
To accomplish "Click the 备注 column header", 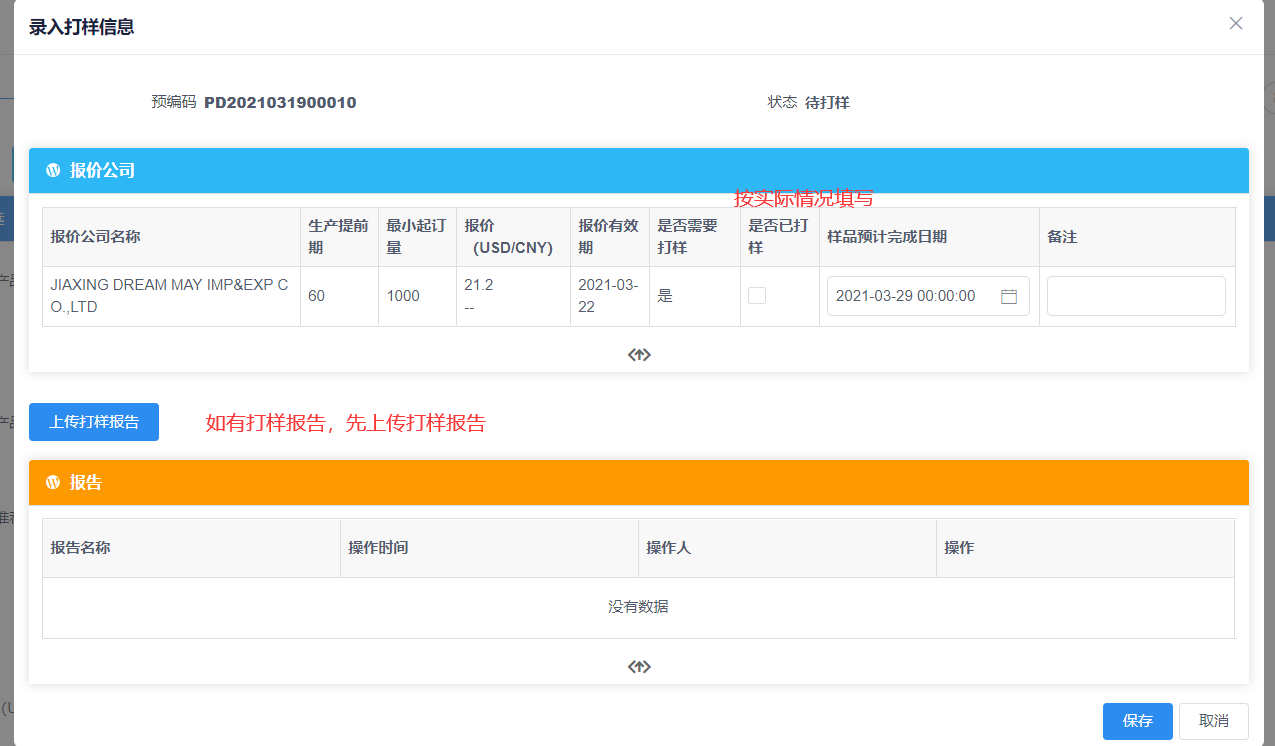I will coord(1137,237).
